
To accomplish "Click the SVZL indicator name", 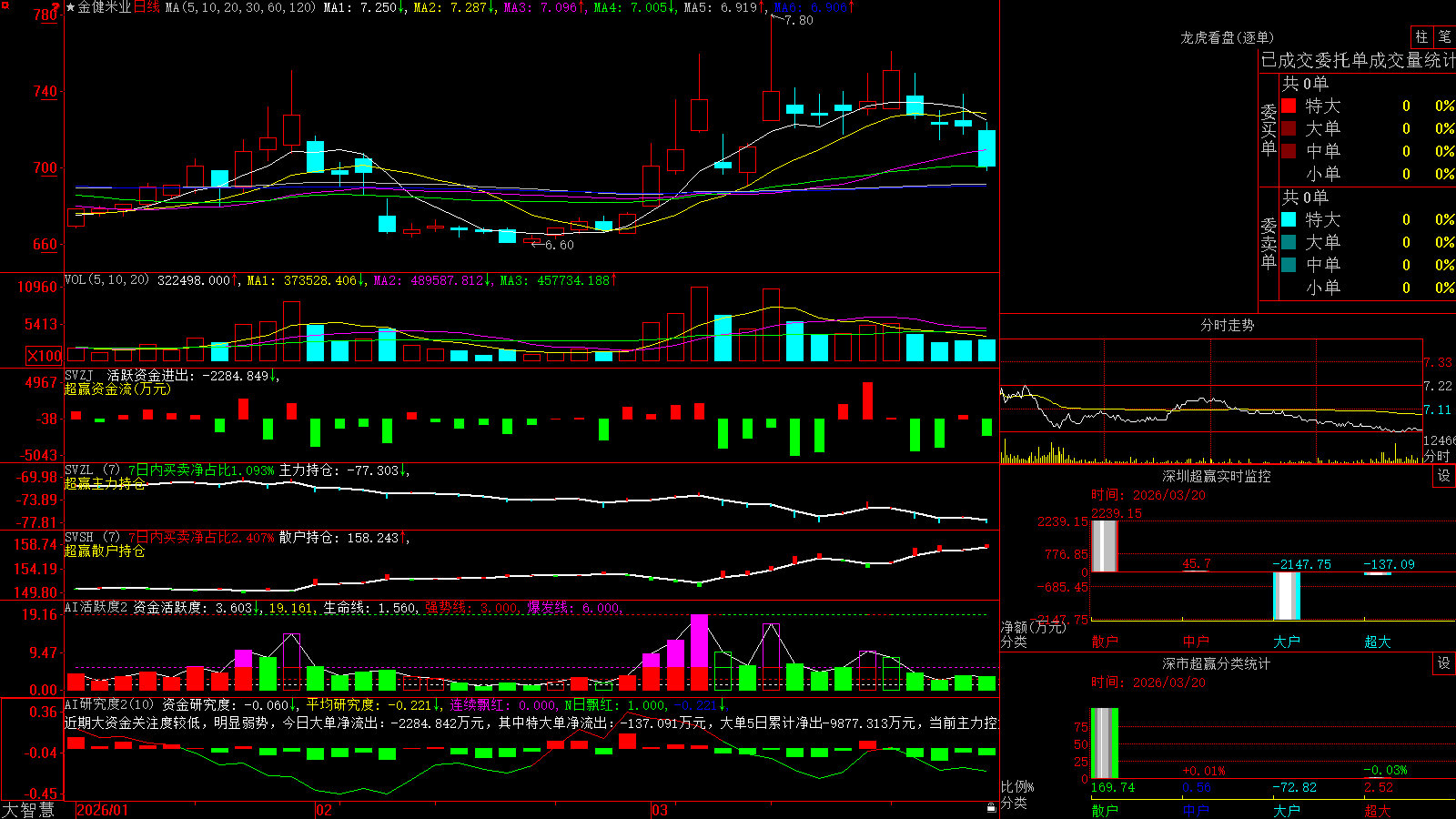I will click(79, 470).
